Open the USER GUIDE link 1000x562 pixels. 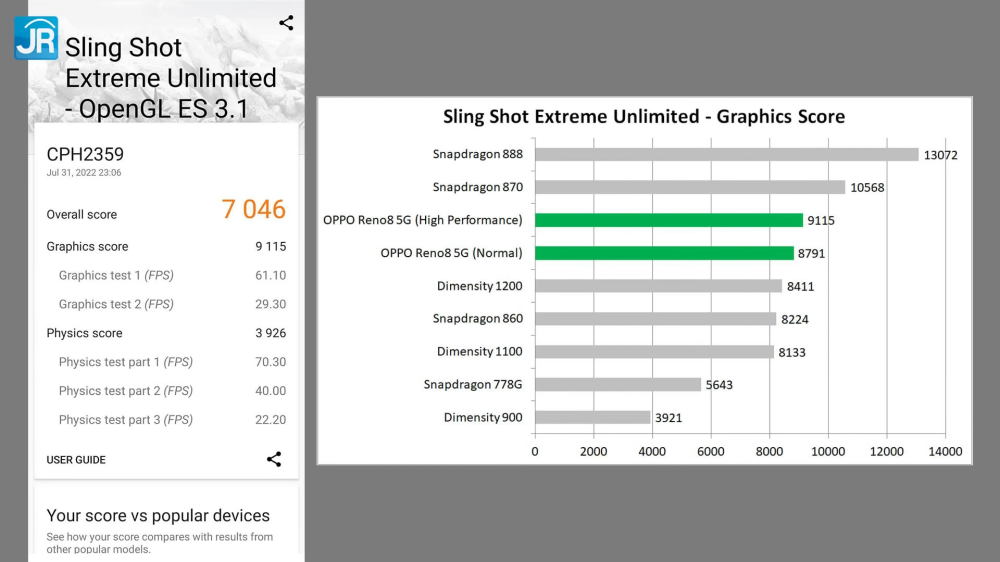point(76,460)
